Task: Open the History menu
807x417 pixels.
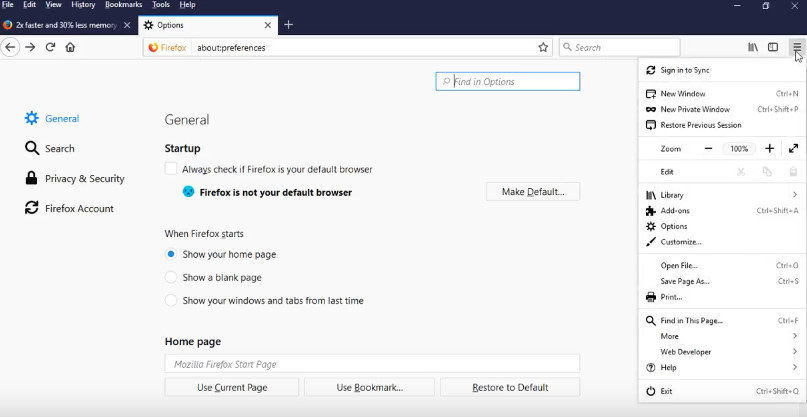Action: pos(83,5)
